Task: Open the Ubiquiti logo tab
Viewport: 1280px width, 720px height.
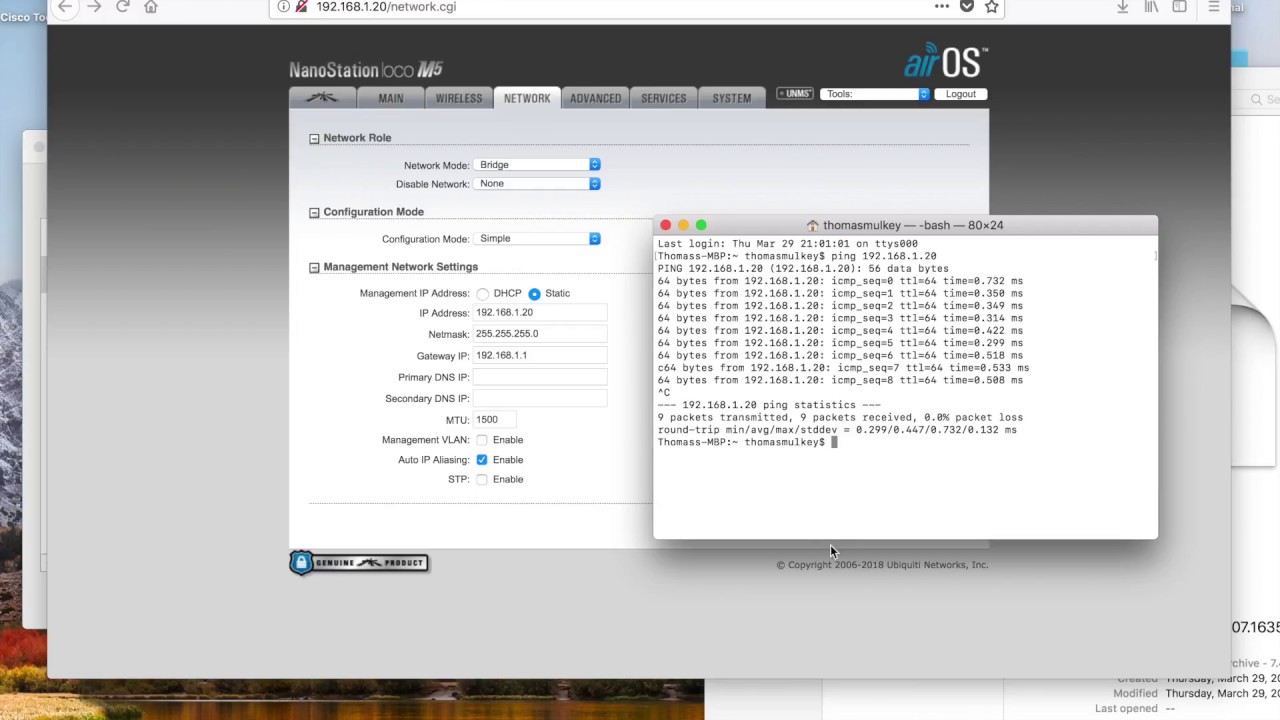Action: [x=322, y=98]
